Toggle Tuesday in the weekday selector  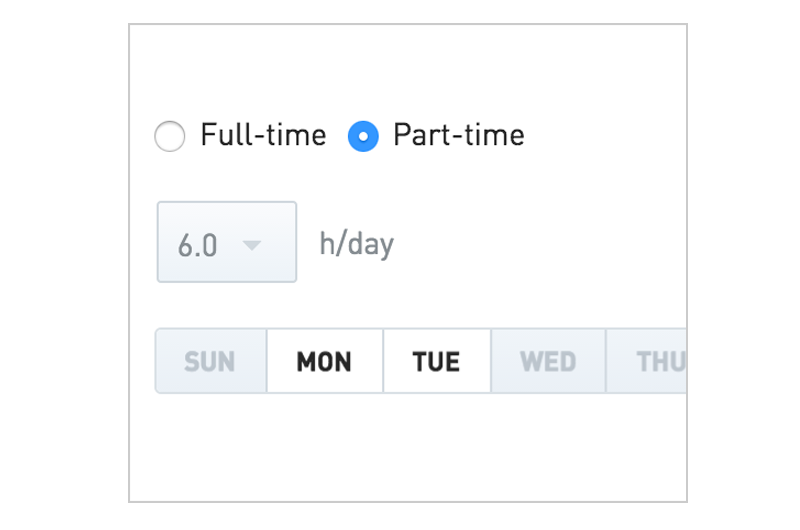[436, 361]
